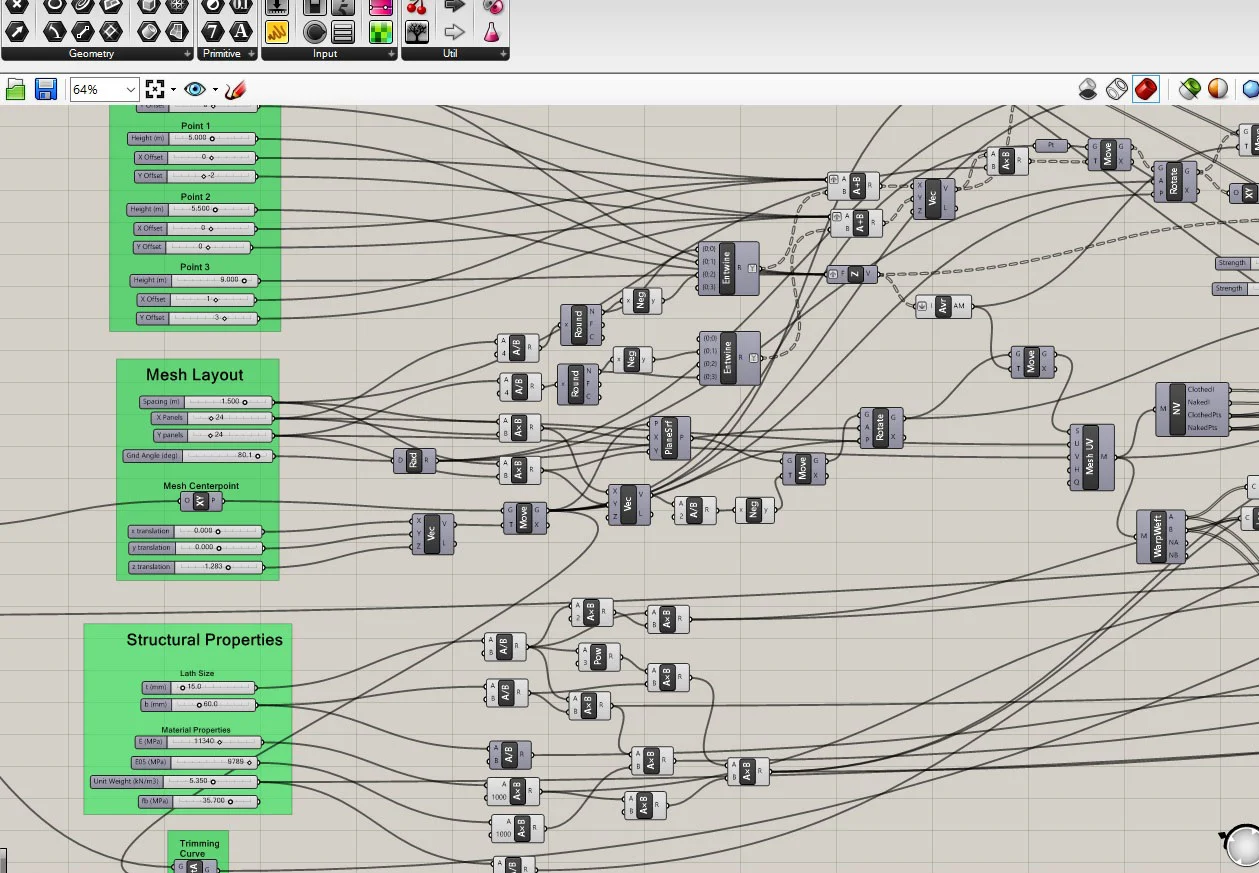Select the Integer '7' primitive icon
The width and height of the screenshot is (1259, 873).
click(x=213, y=32)
